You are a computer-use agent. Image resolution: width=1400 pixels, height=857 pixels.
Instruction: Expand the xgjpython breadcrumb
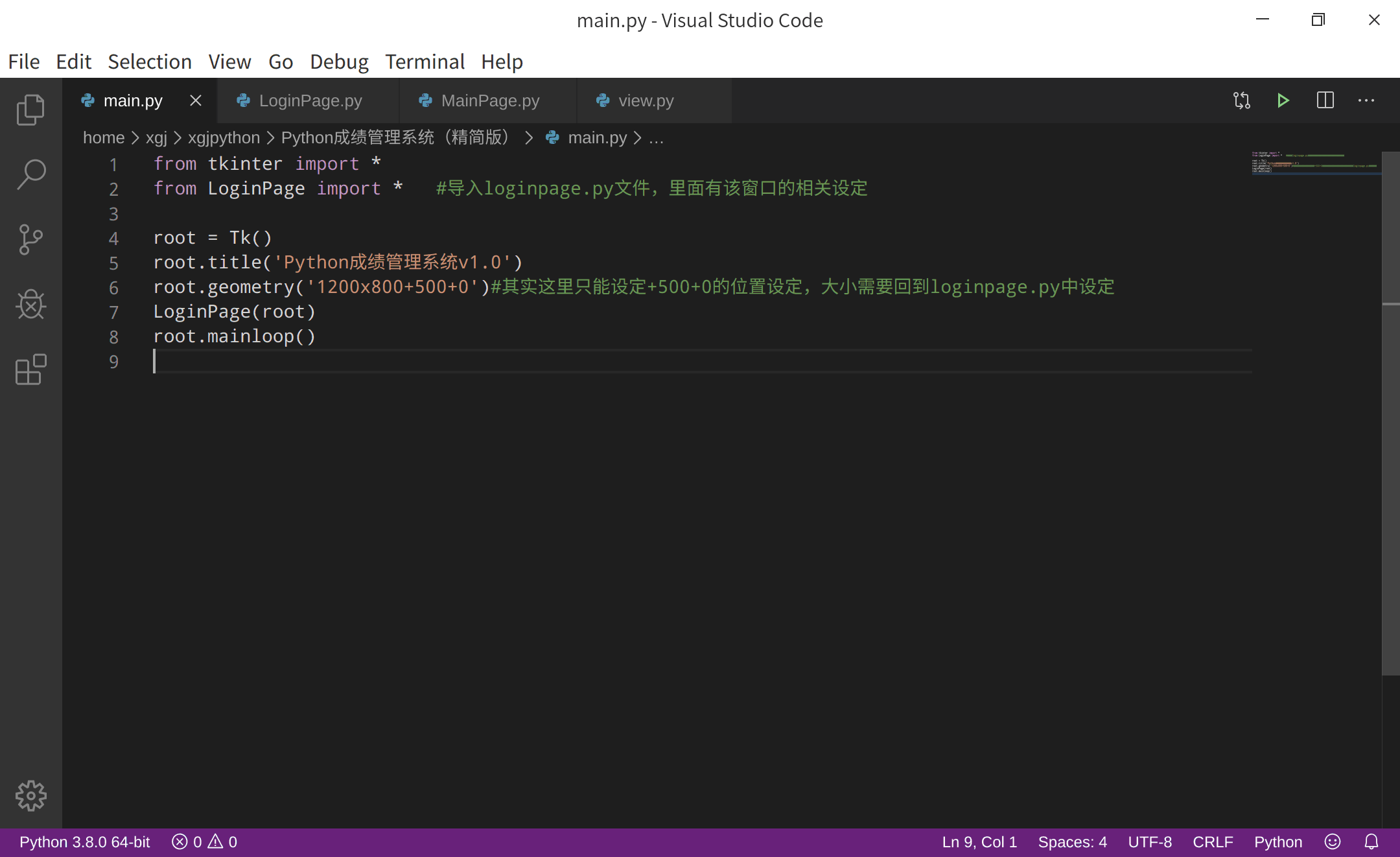click(x=223, y=137)
